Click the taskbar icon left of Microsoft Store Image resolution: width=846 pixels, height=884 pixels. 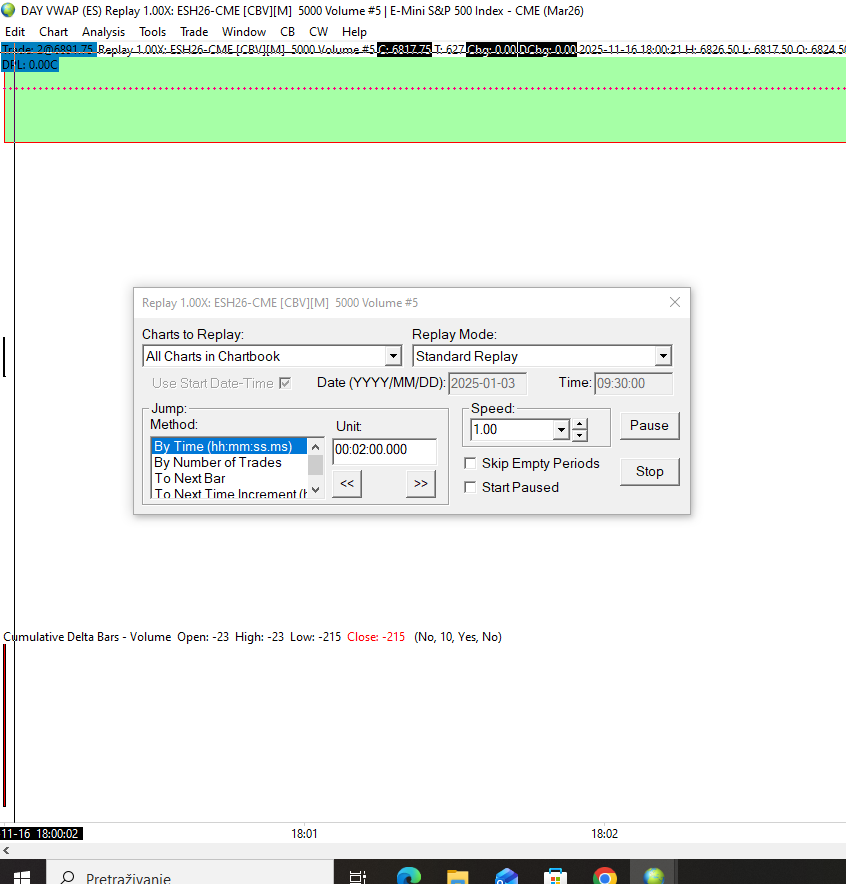506,876
